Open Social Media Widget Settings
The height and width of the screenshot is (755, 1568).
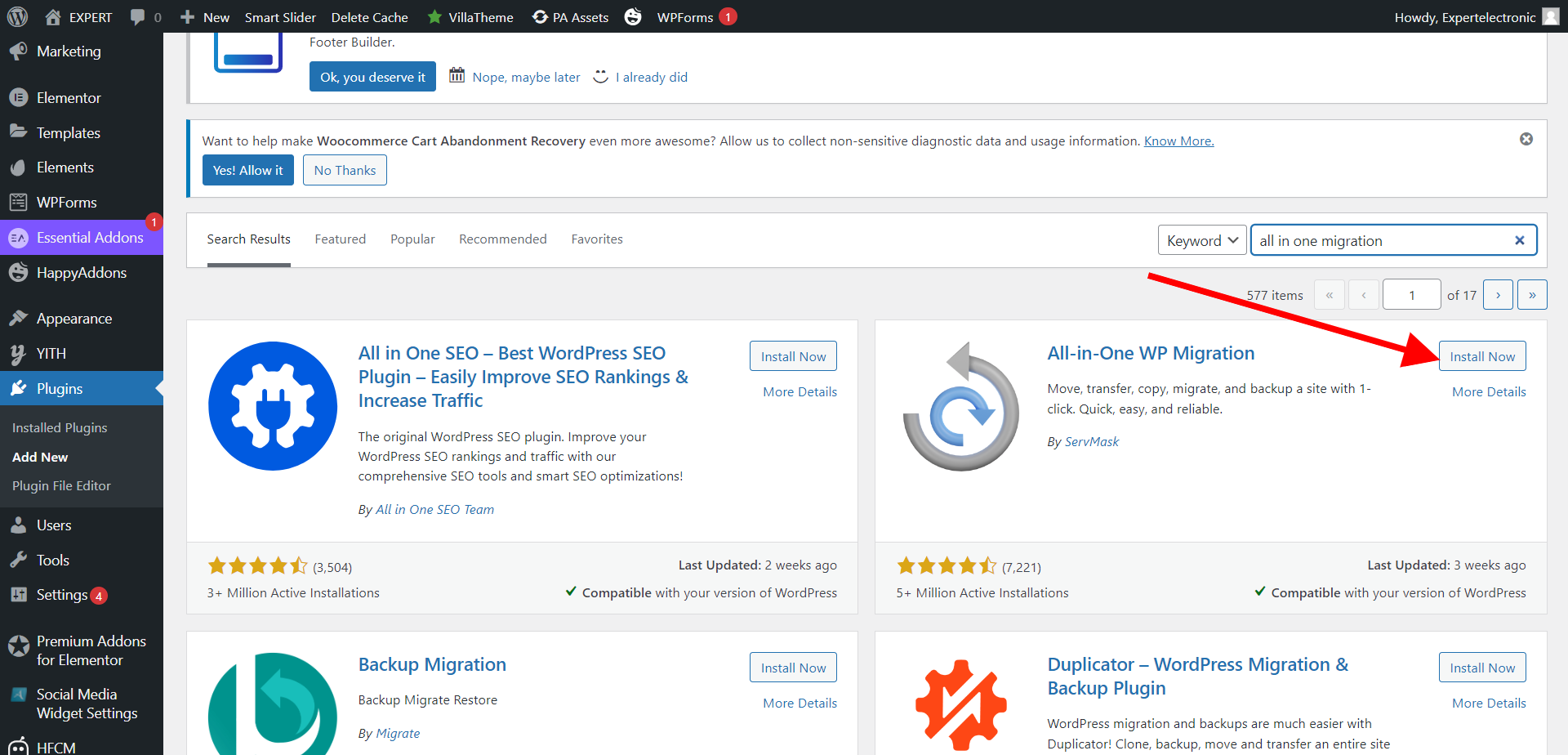82,704
